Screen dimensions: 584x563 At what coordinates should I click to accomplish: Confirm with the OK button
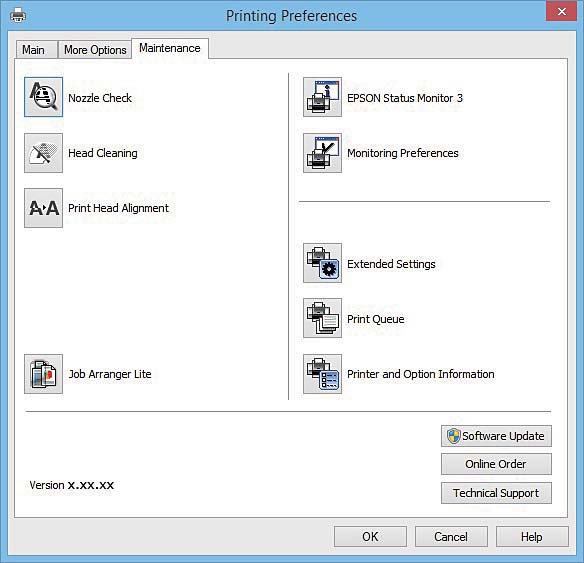370,537
